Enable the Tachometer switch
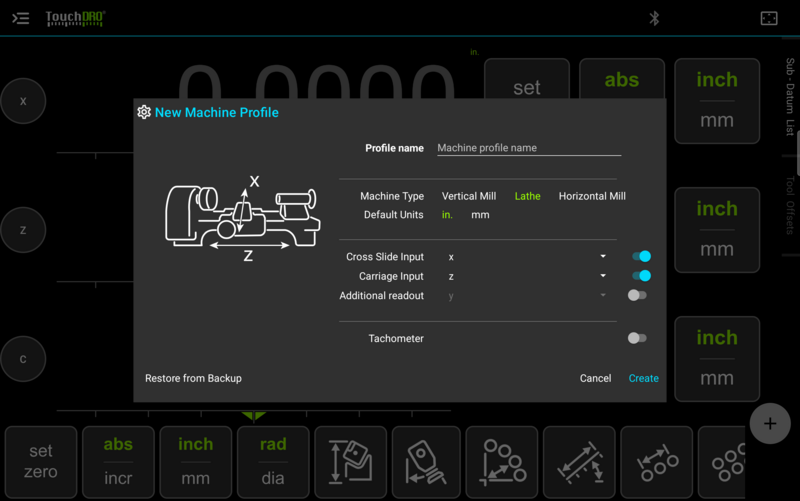The height and width of the screenshot is (501, 800). click(637, 338)
